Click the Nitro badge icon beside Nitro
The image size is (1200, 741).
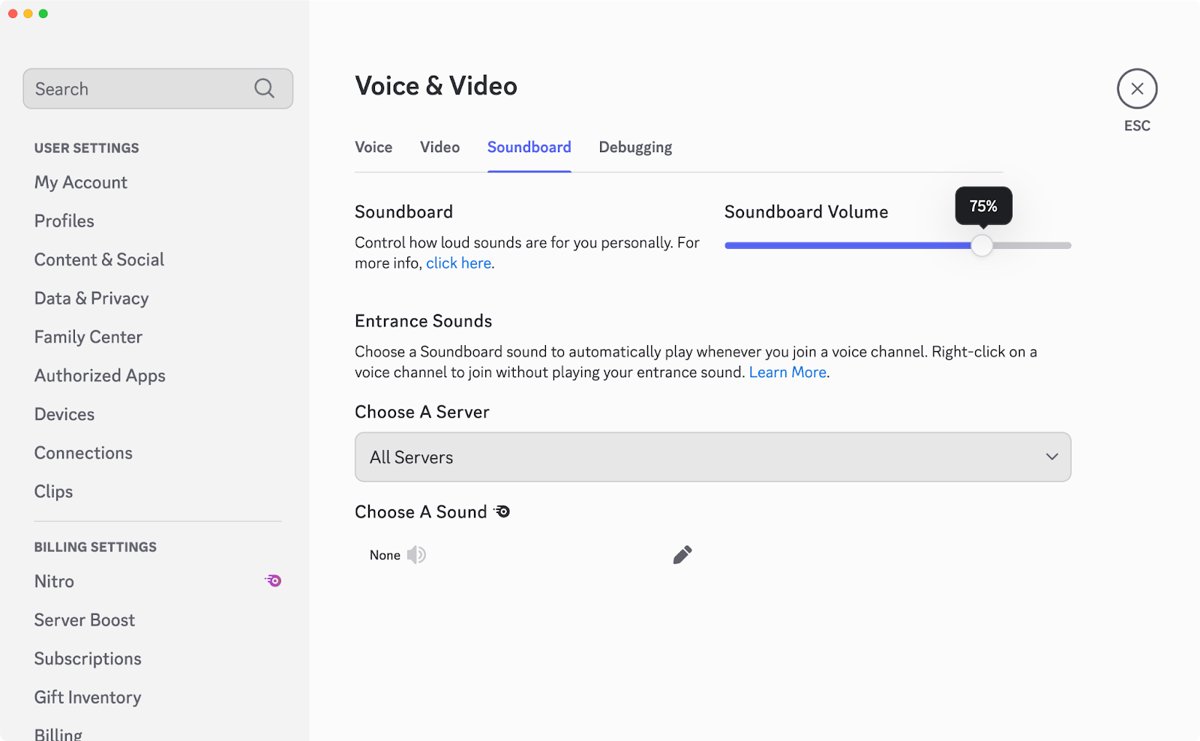click(273, 580)
